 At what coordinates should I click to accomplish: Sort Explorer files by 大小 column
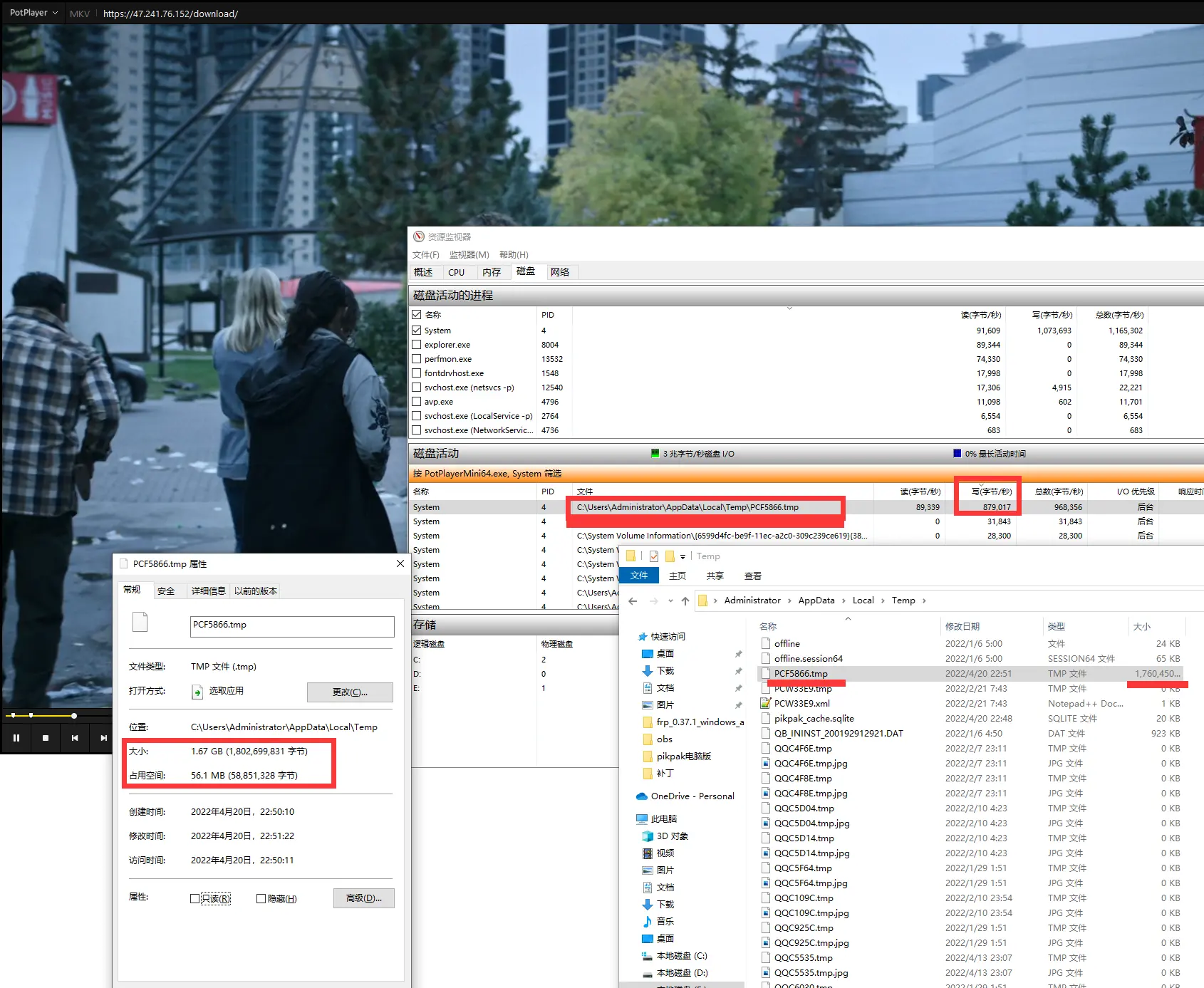click(1142, 627)
